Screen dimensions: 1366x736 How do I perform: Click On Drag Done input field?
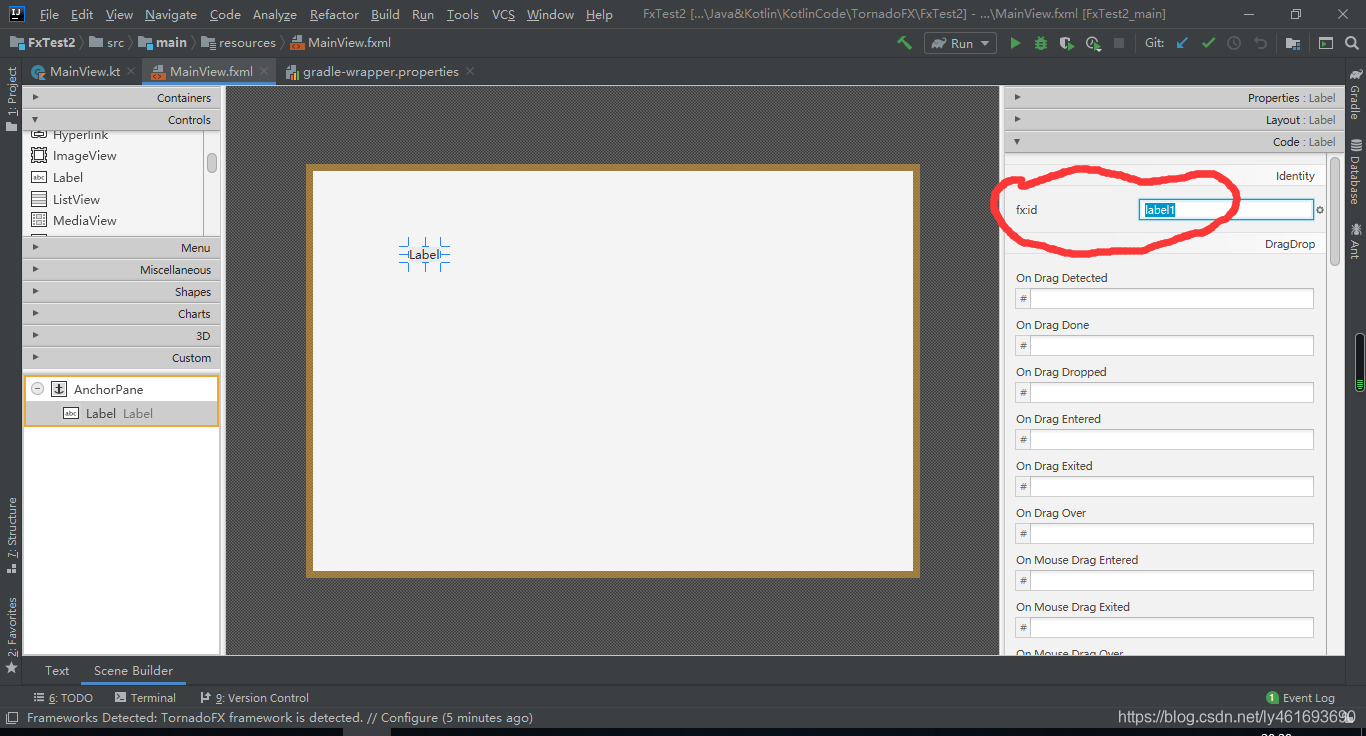pyautogui.click(x=1171, y=345)
